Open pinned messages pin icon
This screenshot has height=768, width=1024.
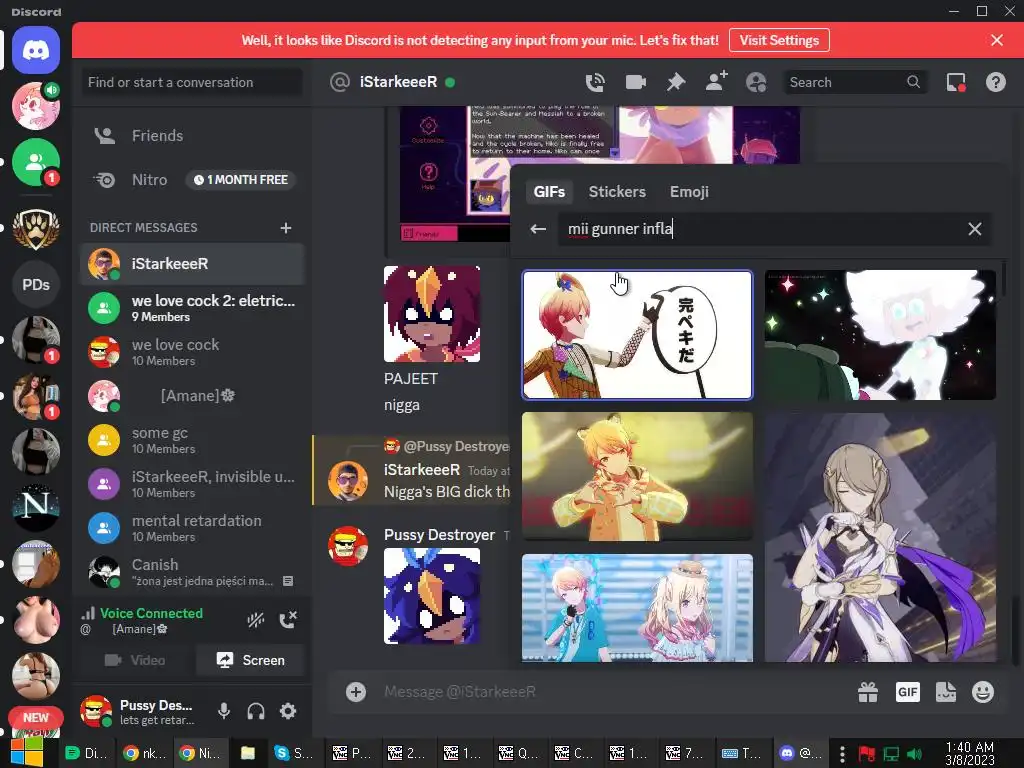676,82
